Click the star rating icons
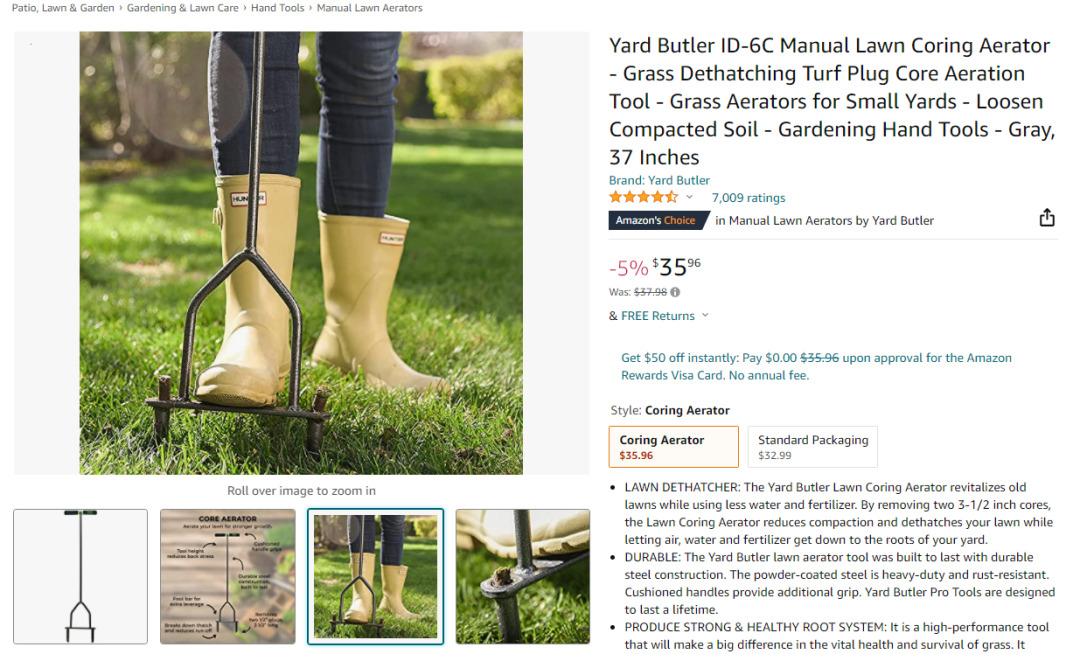This screenshot has height=654, width=1080. [643, 198]
